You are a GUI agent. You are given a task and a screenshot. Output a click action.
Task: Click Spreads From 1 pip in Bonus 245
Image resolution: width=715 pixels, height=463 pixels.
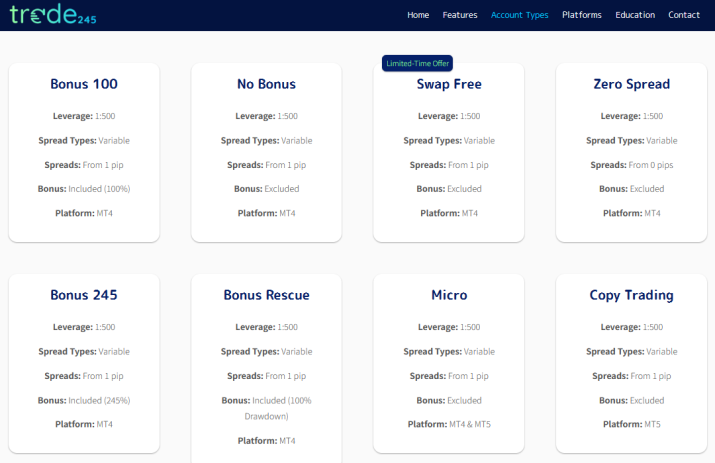(84, 376)
